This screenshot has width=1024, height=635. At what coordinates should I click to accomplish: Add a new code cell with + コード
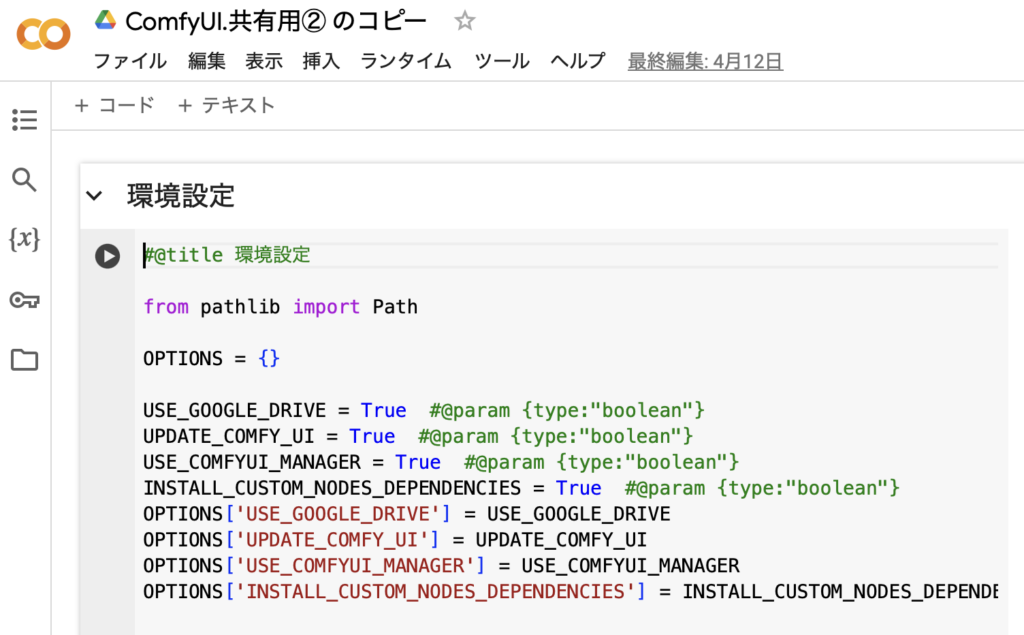coord(114,105)
